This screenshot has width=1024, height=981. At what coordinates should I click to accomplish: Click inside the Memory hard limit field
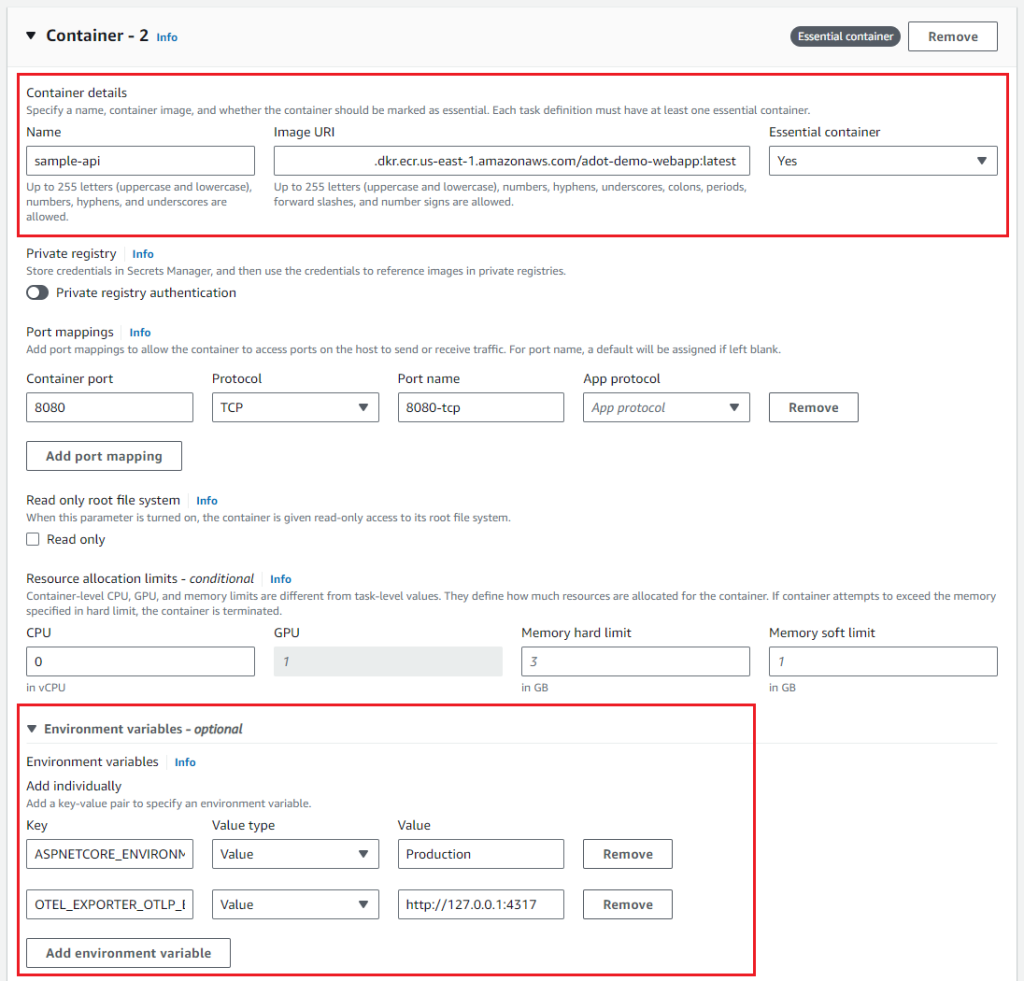click(635, 661)
